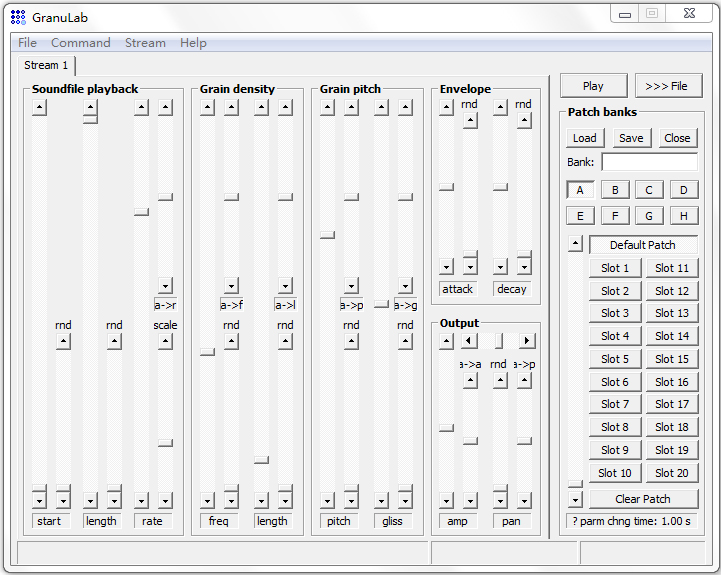Click the >>> File button
The image size is (721, 575).
(668, 86)
